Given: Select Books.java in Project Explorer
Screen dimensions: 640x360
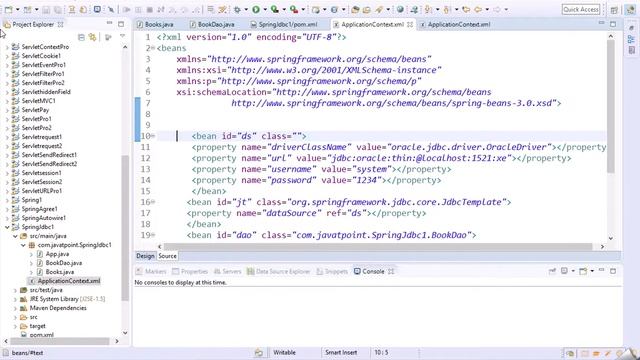Looking at the screenshot, I should pos(60,272).
